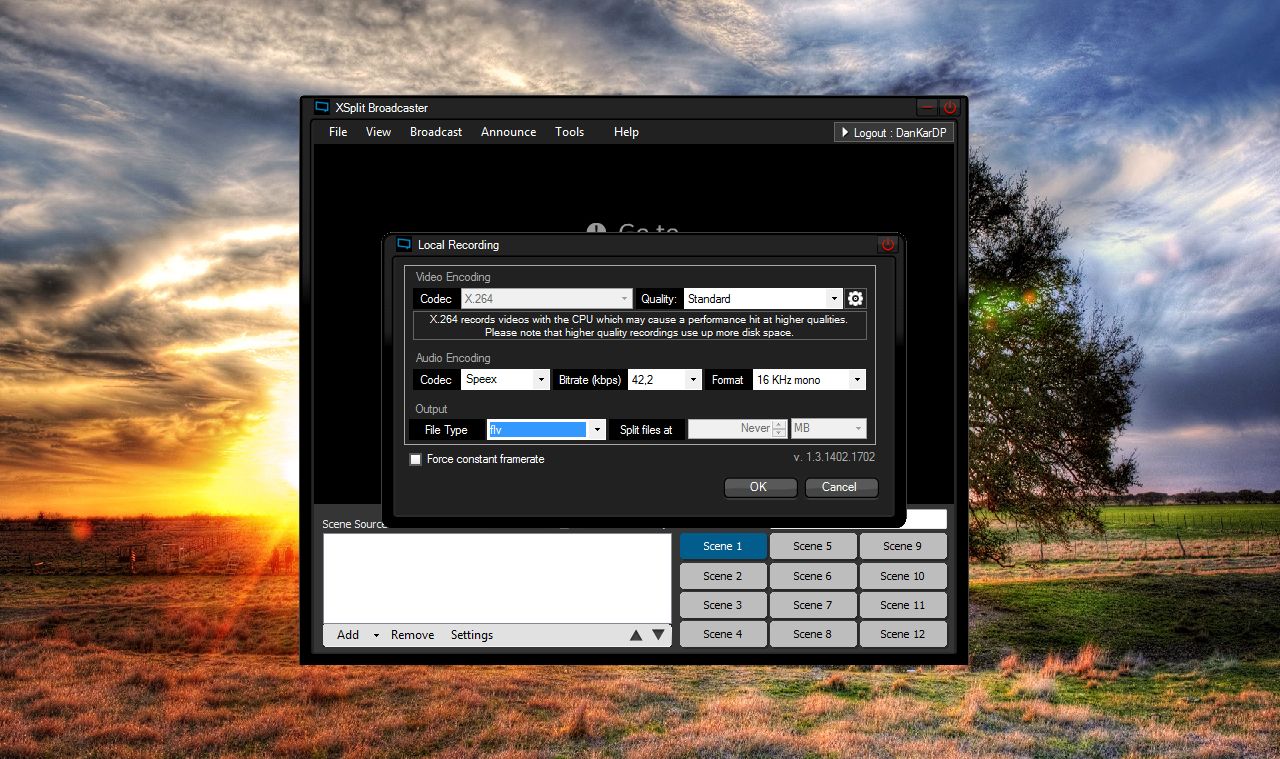Switch to Scene 12
1280x759 pixels.
click(x=903, y=634)
